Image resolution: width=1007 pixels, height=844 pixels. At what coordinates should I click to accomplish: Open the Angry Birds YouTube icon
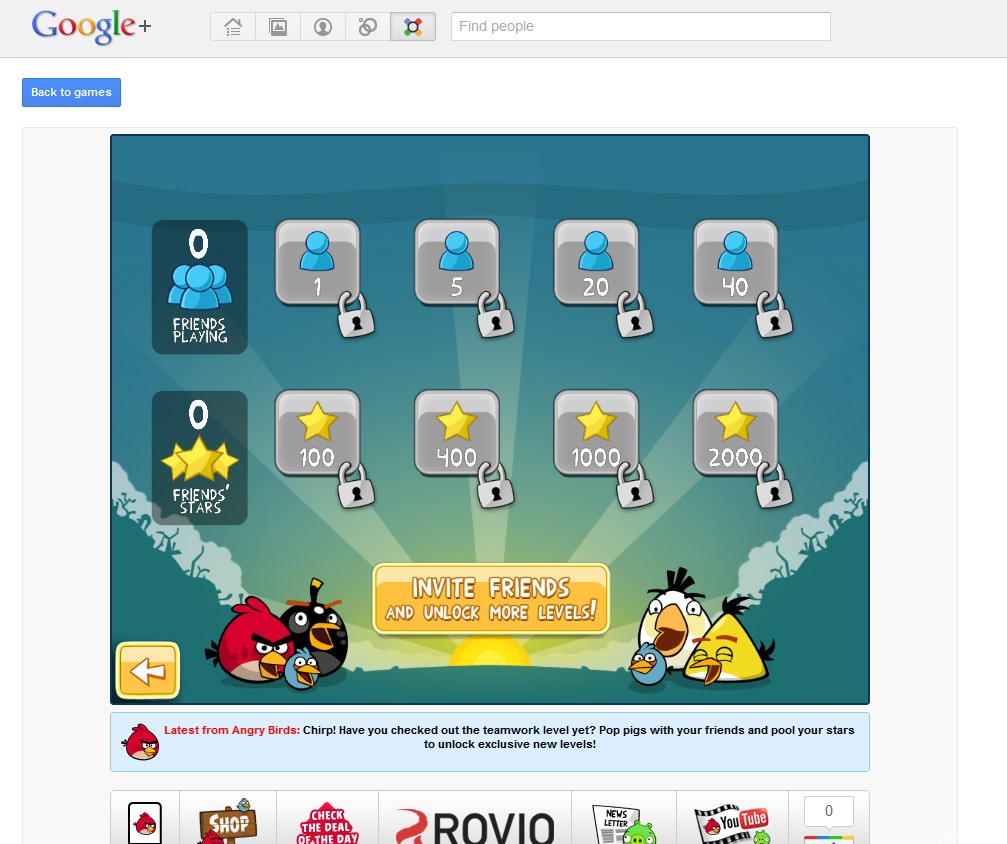(732, 824)
